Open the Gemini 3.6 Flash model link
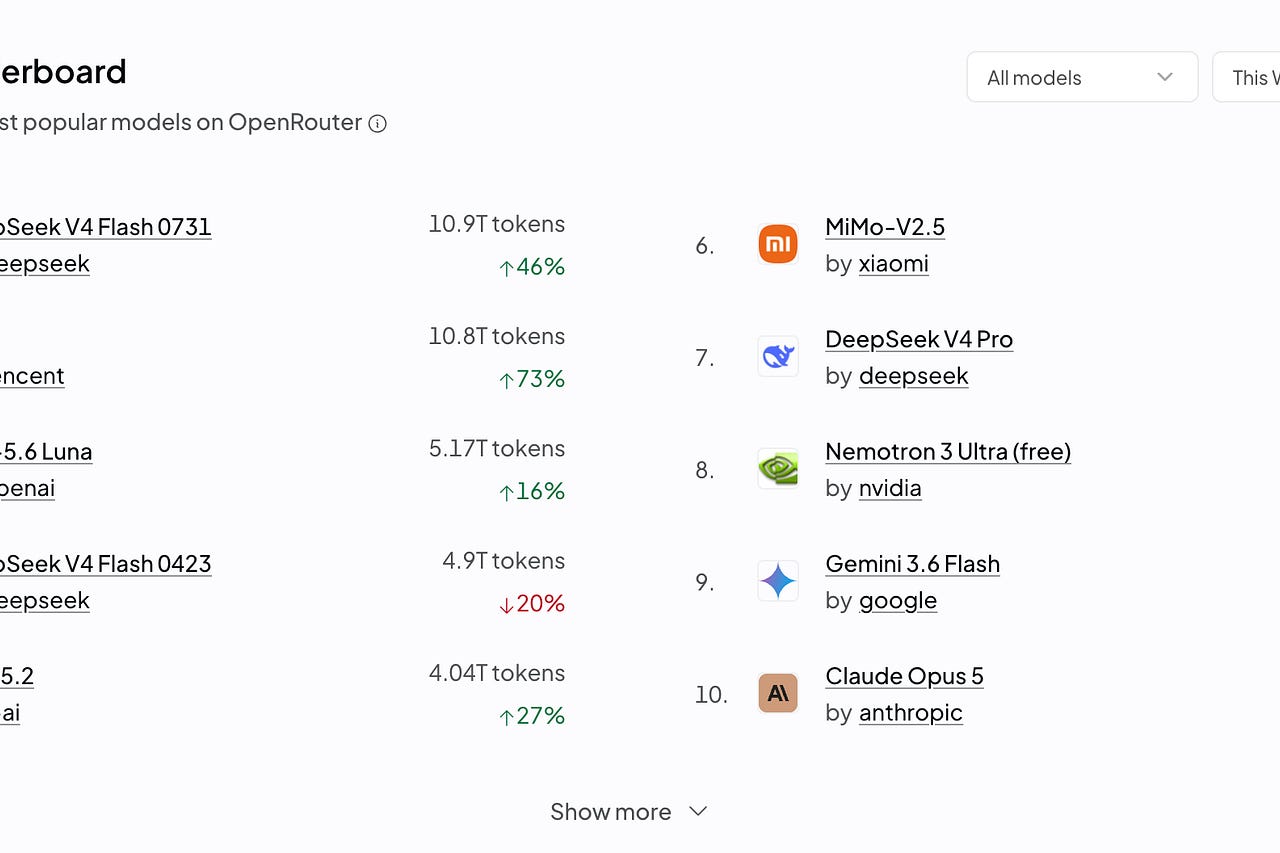The image size is (1280, 853). (x=912, y=564)
